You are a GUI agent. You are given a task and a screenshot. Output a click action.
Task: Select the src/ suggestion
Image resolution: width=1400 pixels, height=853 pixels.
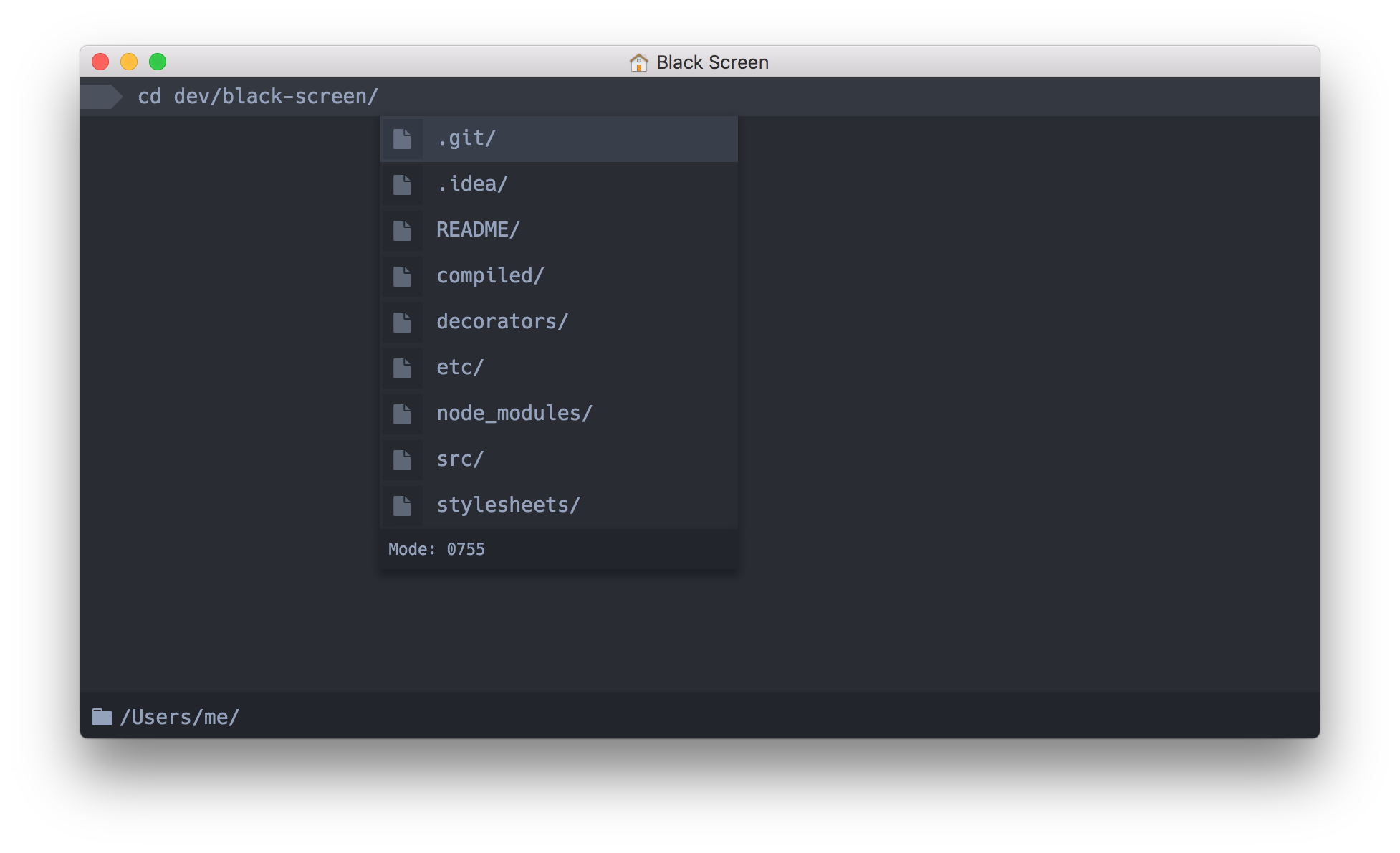(x=460, y=459)
